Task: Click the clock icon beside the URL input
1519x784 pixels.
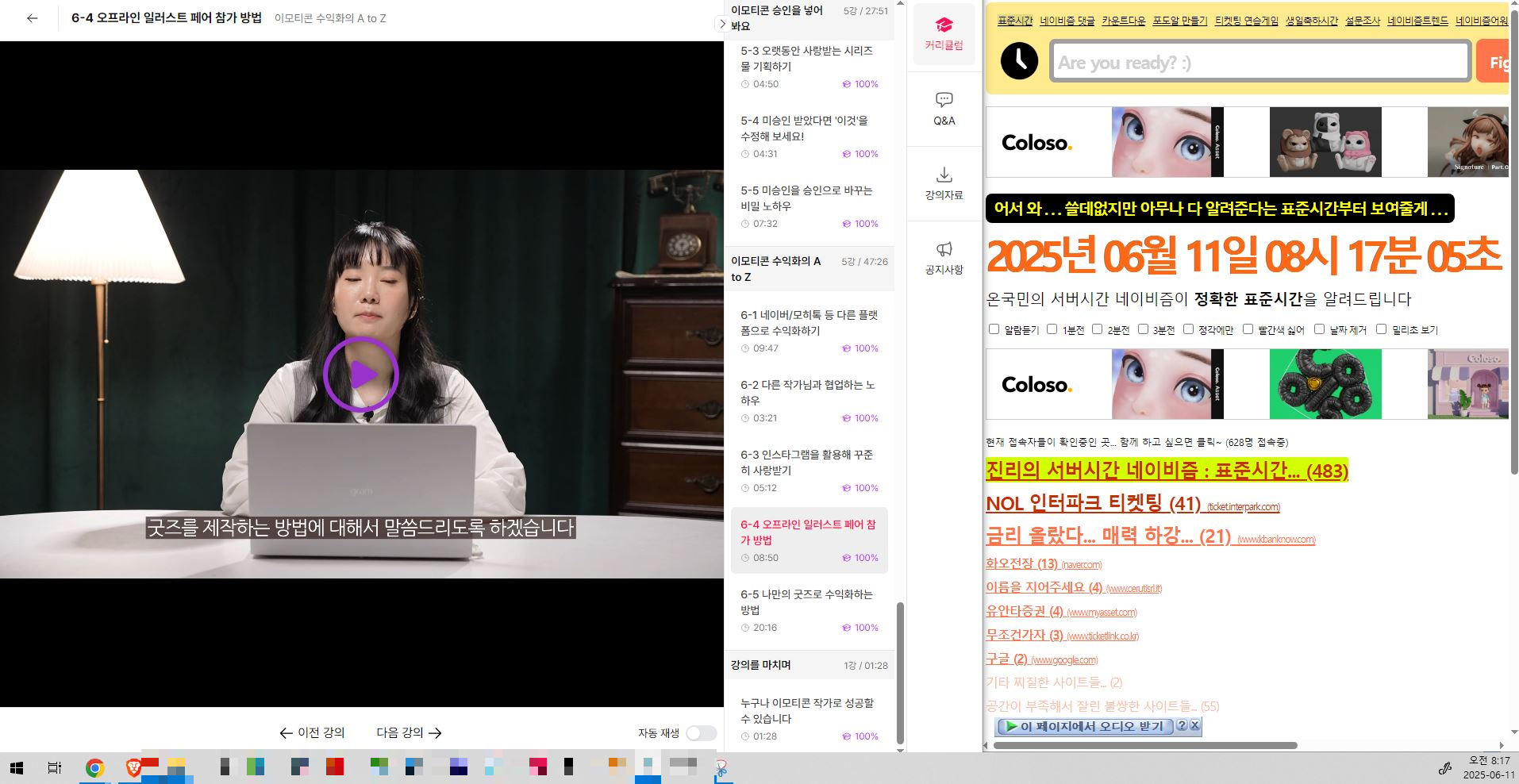Action: click(x=1019, y=60)
